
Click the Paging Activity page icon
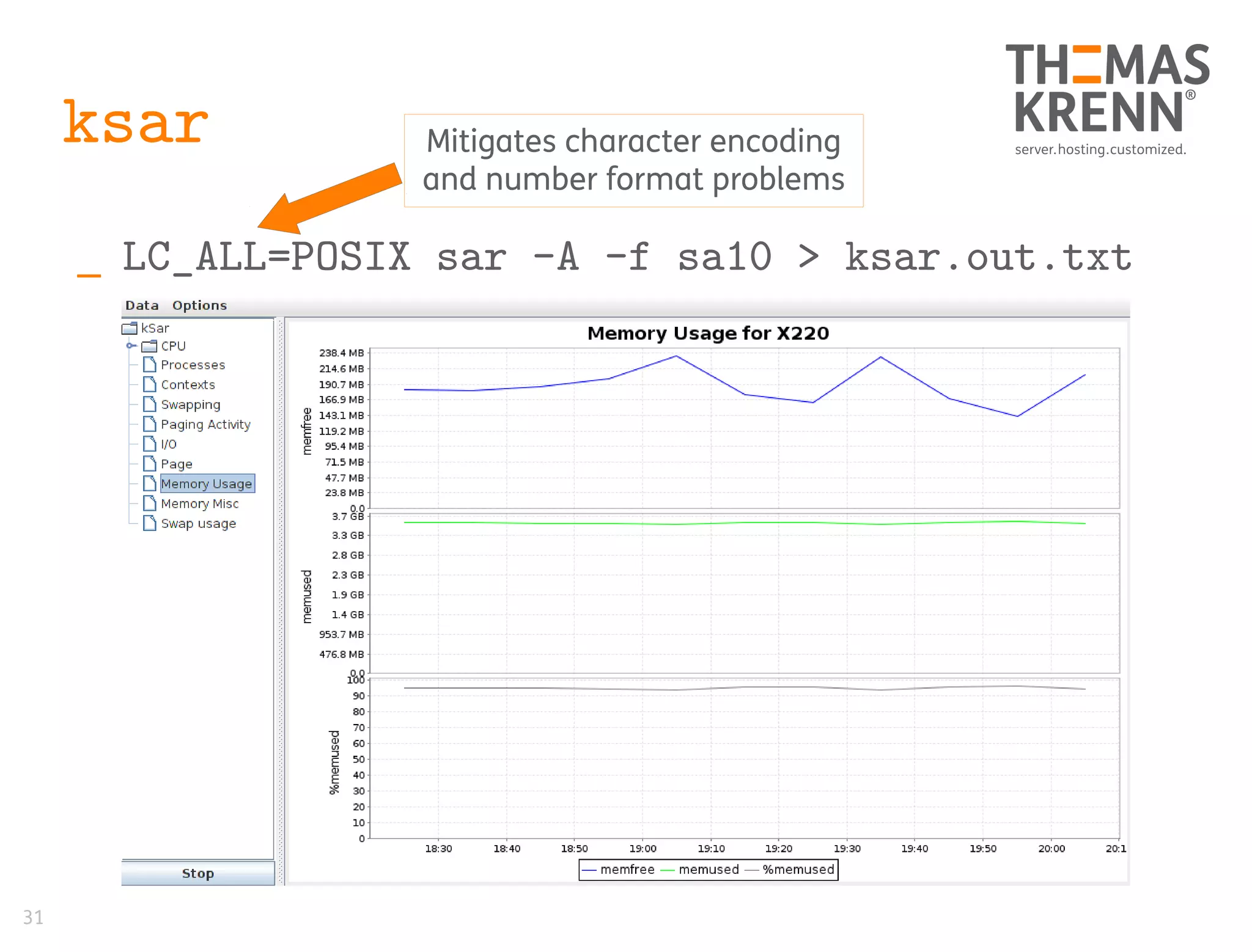coord(150,424)
